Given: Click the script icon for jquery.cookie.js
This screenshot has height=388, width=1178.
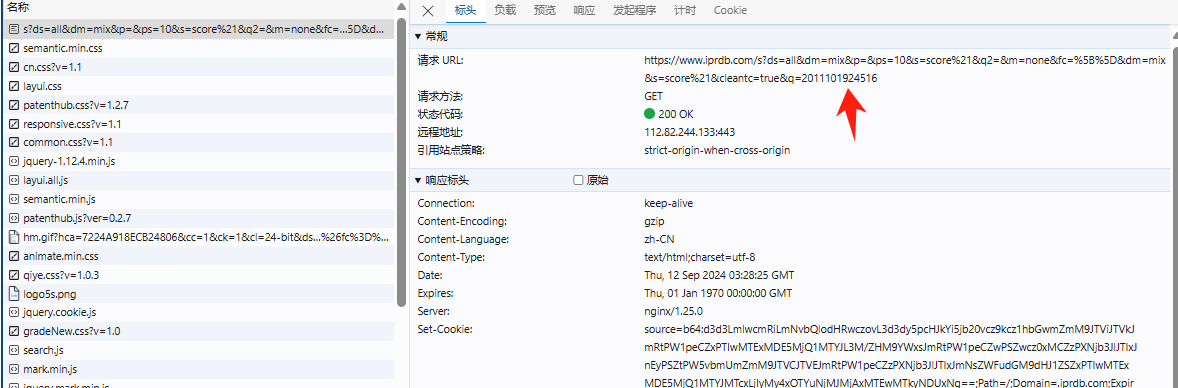Looking at the screenshot, I should 14,312.
